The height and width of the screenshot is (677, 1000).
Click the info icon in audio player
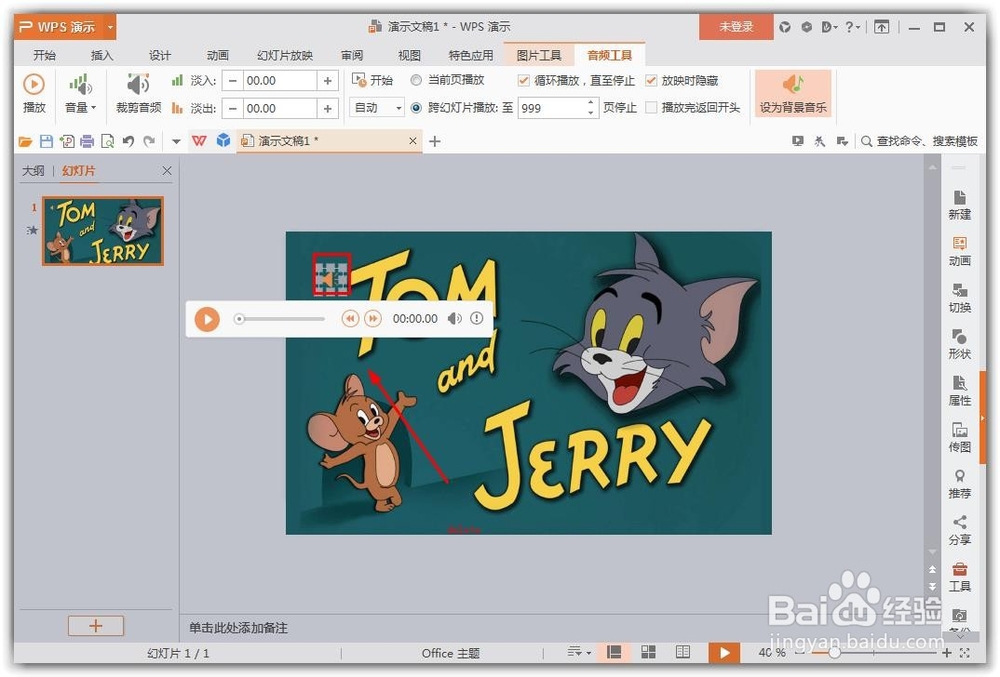[476, 318]
